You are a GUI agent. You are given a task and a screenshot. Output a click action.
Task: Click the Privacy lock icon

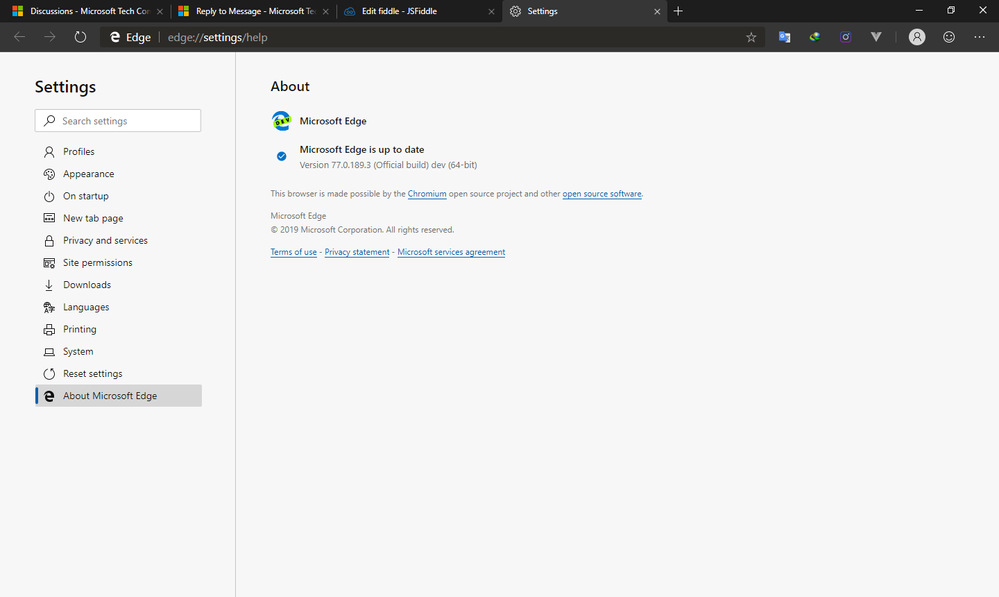click(49, 240)
